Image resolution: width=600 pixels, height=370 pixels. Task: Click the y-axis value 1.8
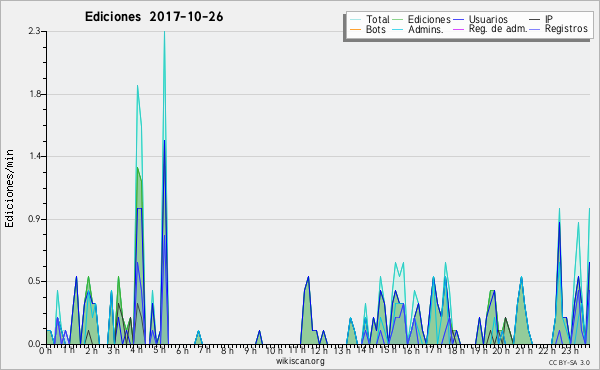pyautogui.click(x=34, y=94)
